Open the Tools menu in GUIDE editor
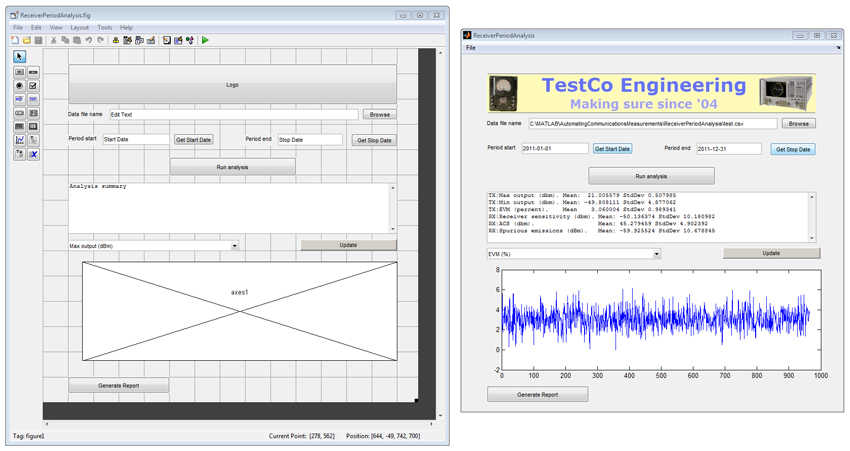This screenshot has width=850, height=451. (105, 28)
